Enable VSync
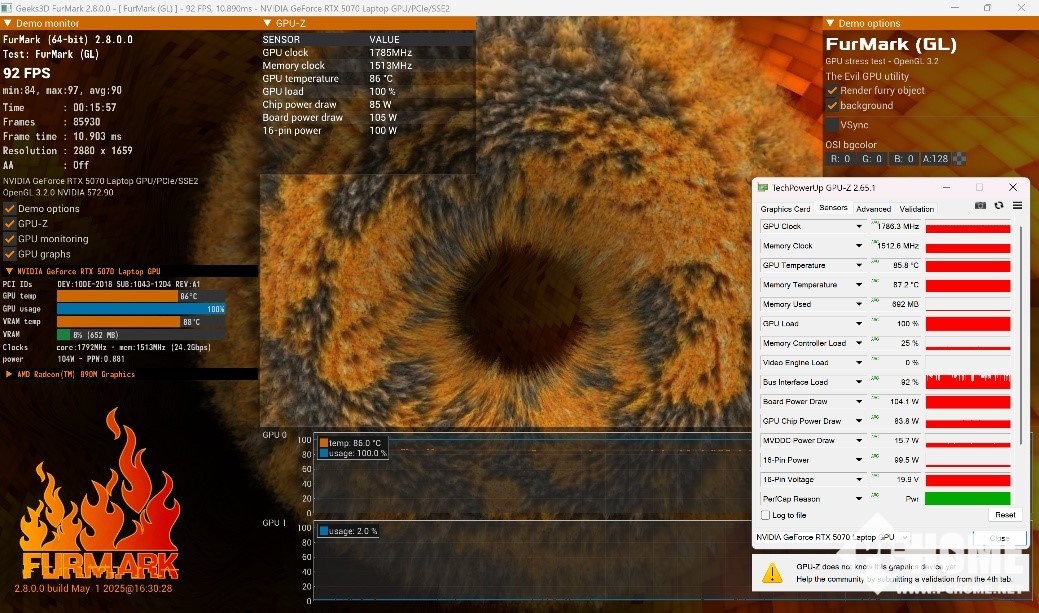Viewport: 1039px width, 613px height. point(832,125)
